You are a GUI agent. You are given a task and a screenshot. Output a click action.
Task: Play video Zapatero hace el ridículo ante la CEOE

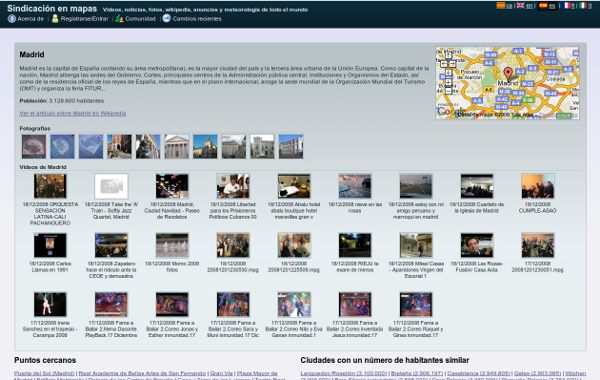pyautogui.click(x=111, y=245)
